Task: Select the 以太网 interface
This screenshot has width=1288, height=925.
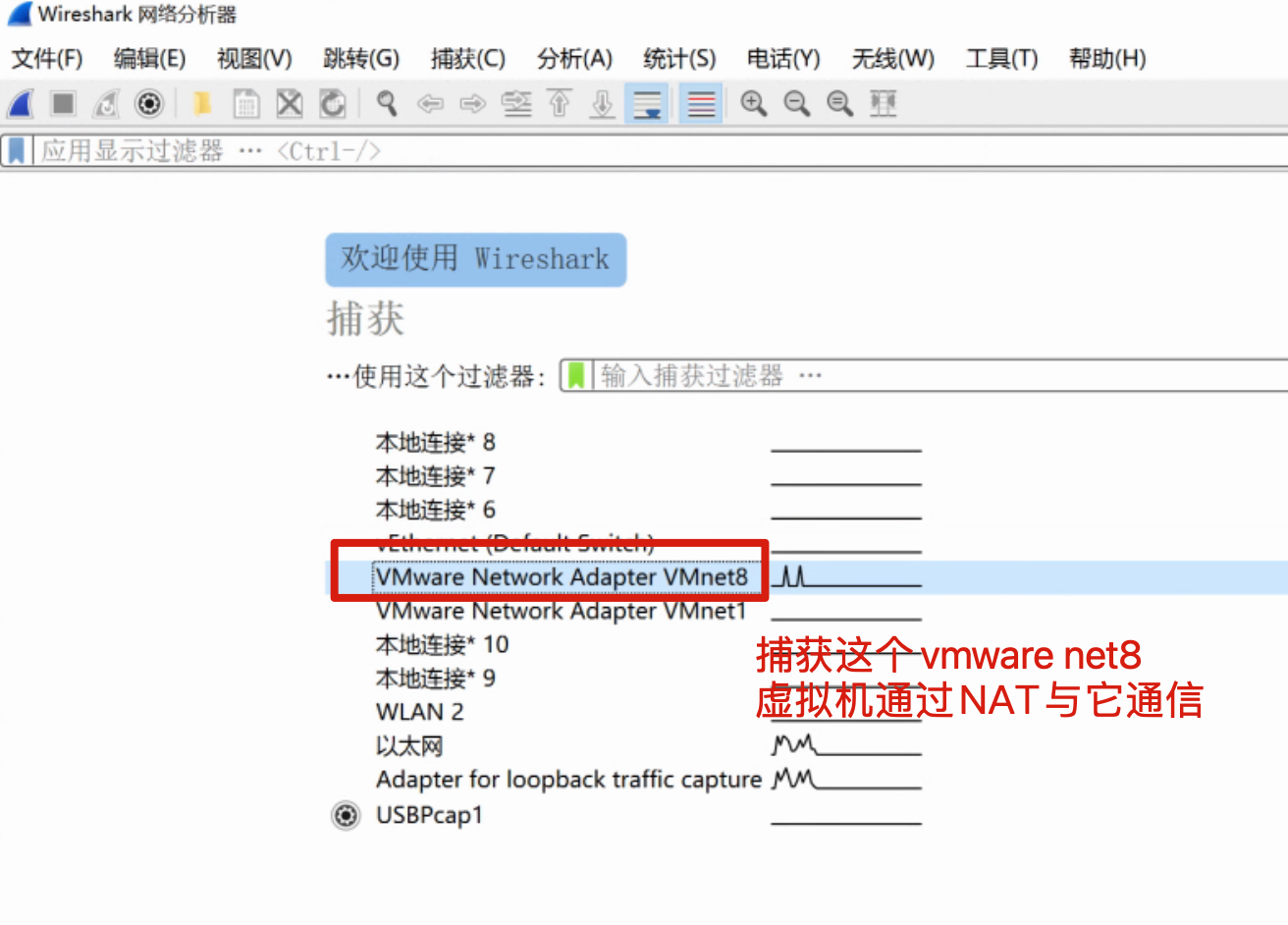Action: coord(409,746)
